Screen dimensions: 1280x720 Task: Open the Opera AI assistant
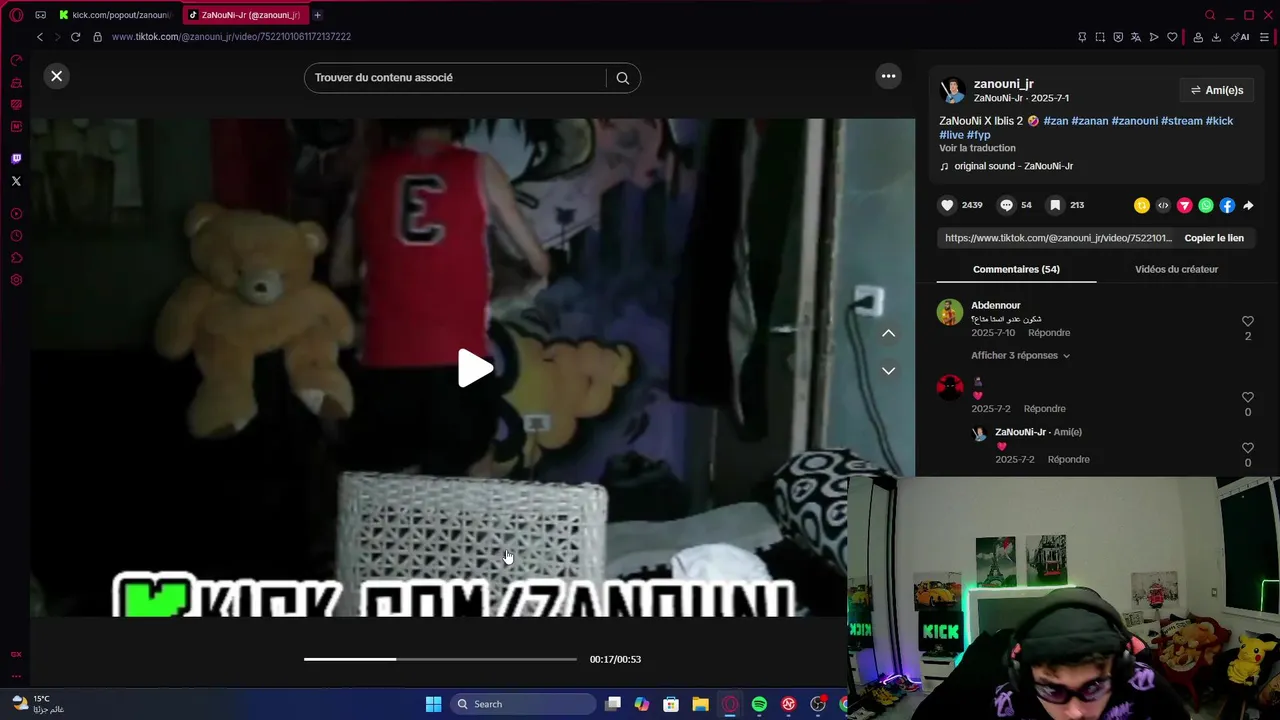(1240, 37)
